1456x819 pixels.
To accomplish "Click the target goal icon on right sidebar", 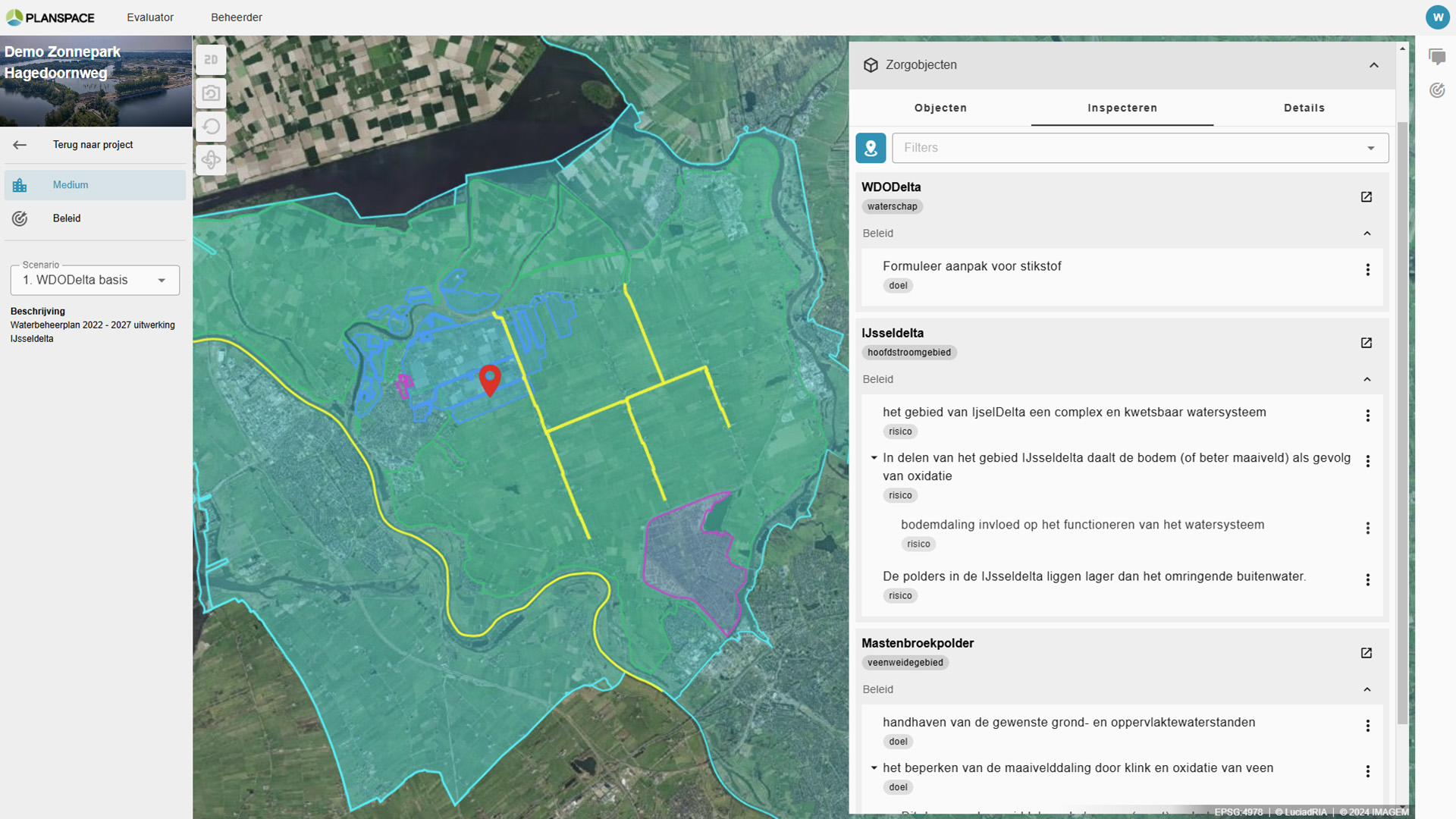I will coord(1436,90).
